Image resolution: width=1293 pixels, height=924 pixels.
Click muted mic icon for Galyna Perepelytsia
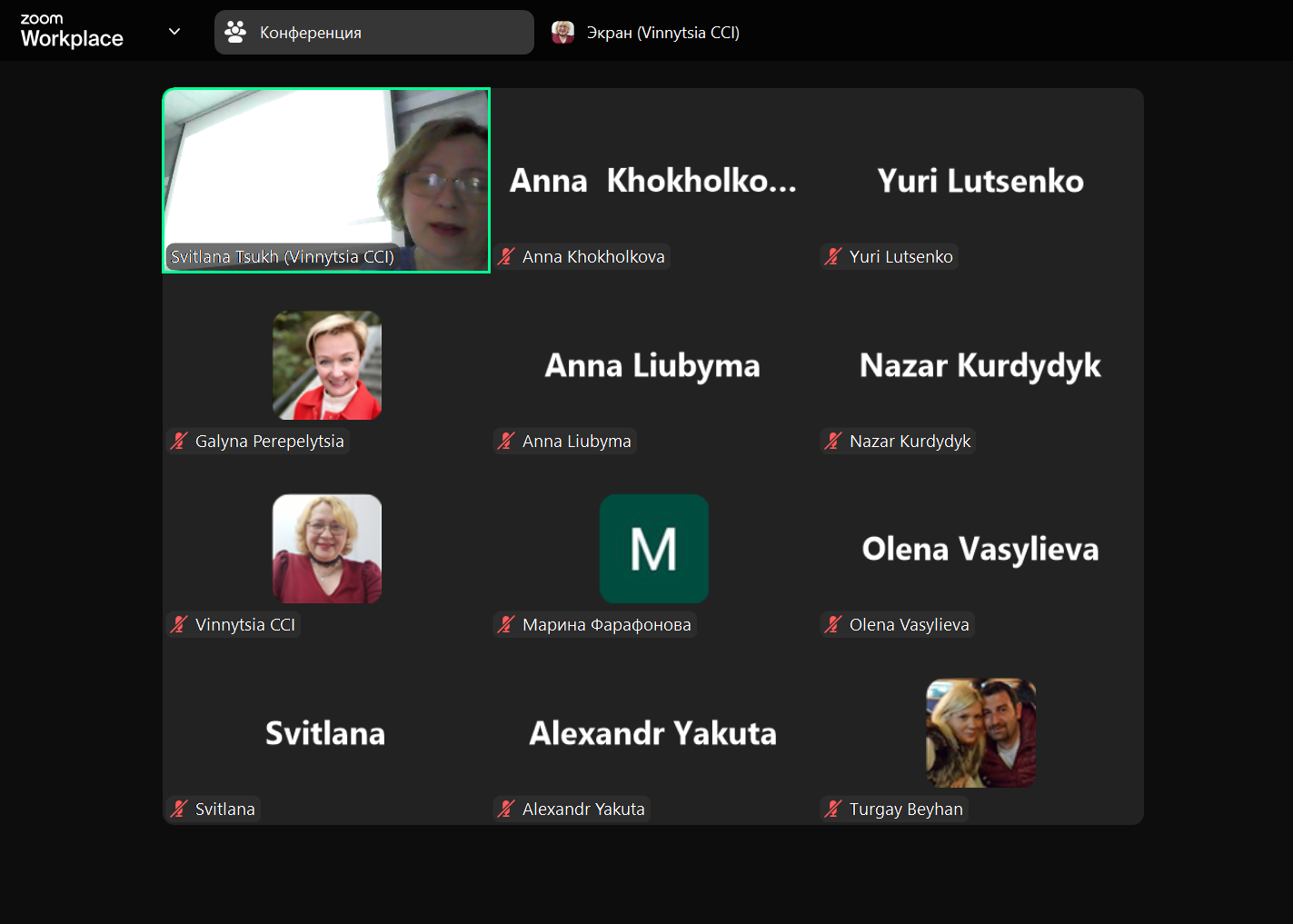click(180, 442)
